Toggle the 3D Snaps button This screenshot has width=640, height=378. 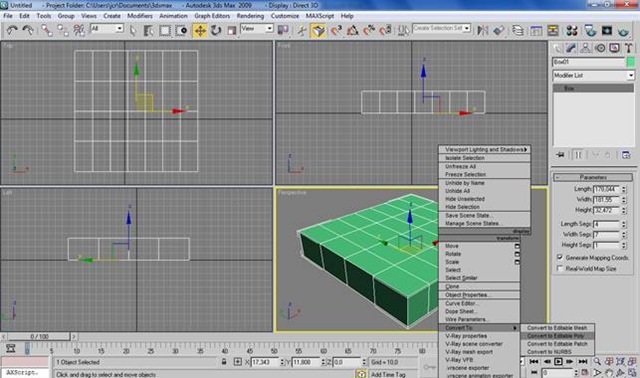click(x=318, y=31)
